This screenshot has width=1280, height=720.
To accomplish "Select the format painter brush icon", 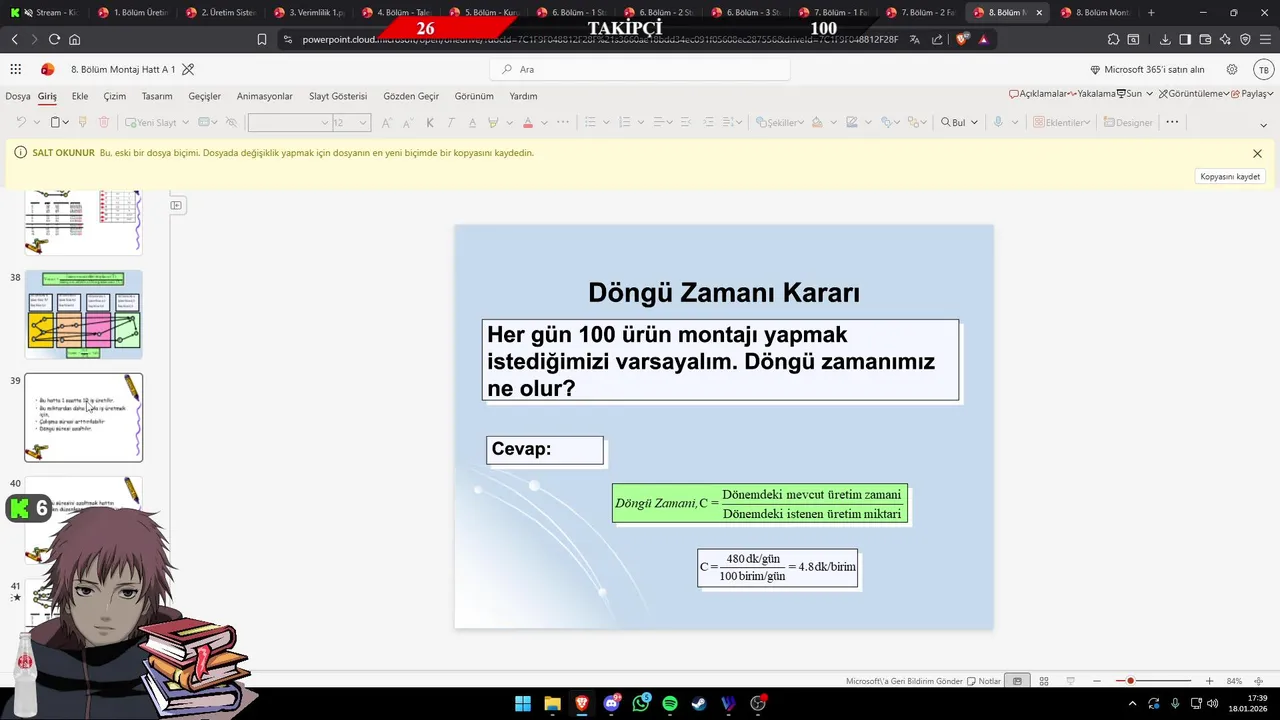I will coord(83,122).
